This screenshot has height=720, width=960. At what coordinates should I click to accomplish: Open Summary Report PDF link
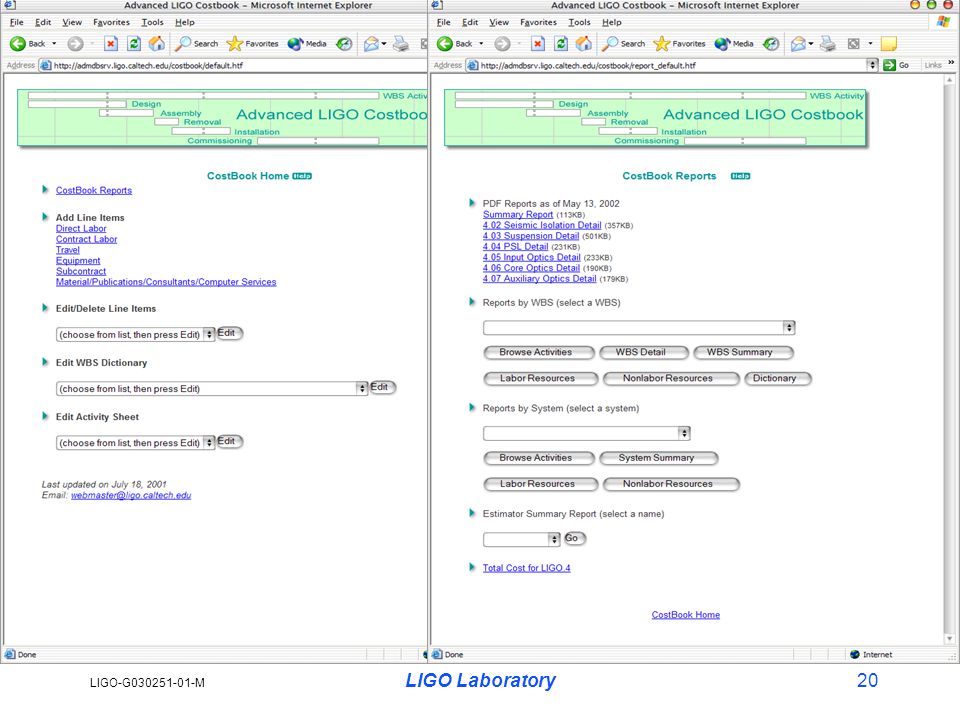click(x=518, y=214)
